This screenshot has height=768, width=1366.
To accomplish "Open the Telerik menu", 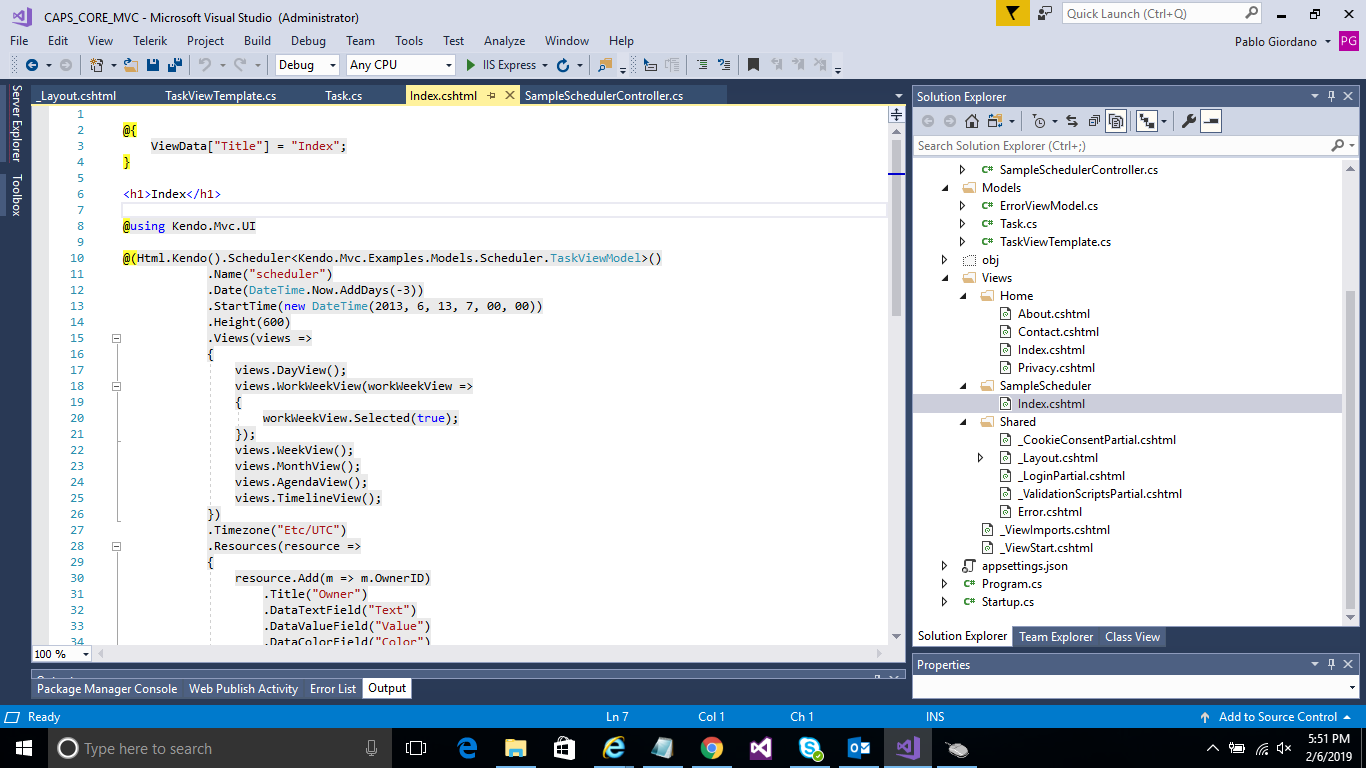I will click(x=149, y=41).
